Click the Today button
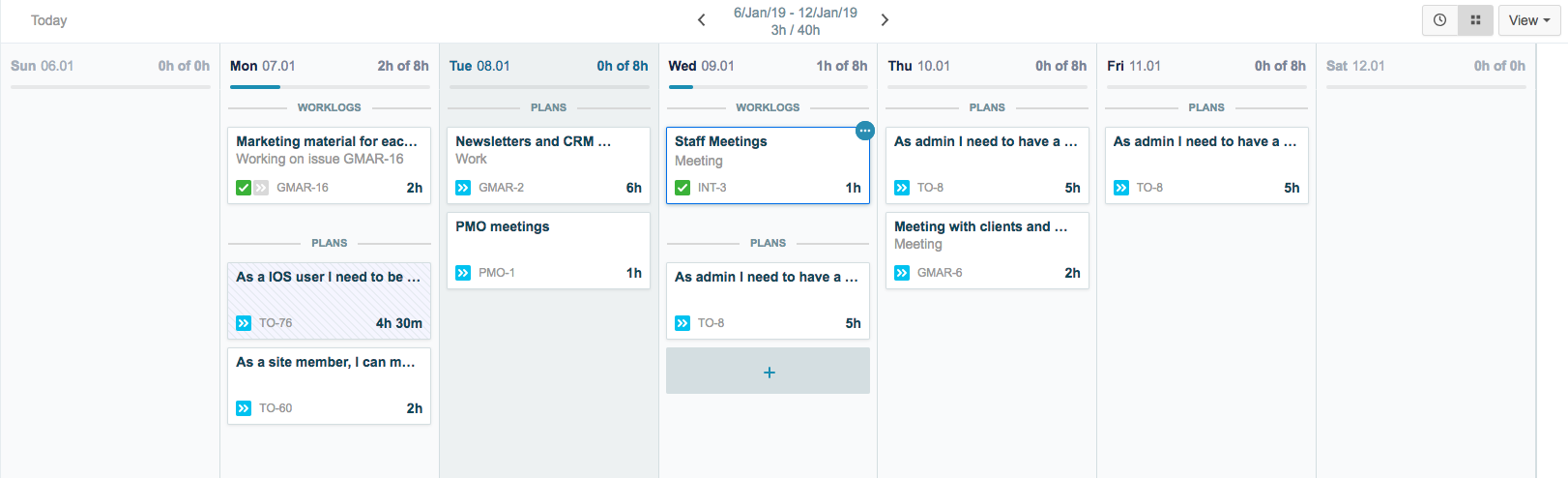1568x478 pixels. click(48, 20)
